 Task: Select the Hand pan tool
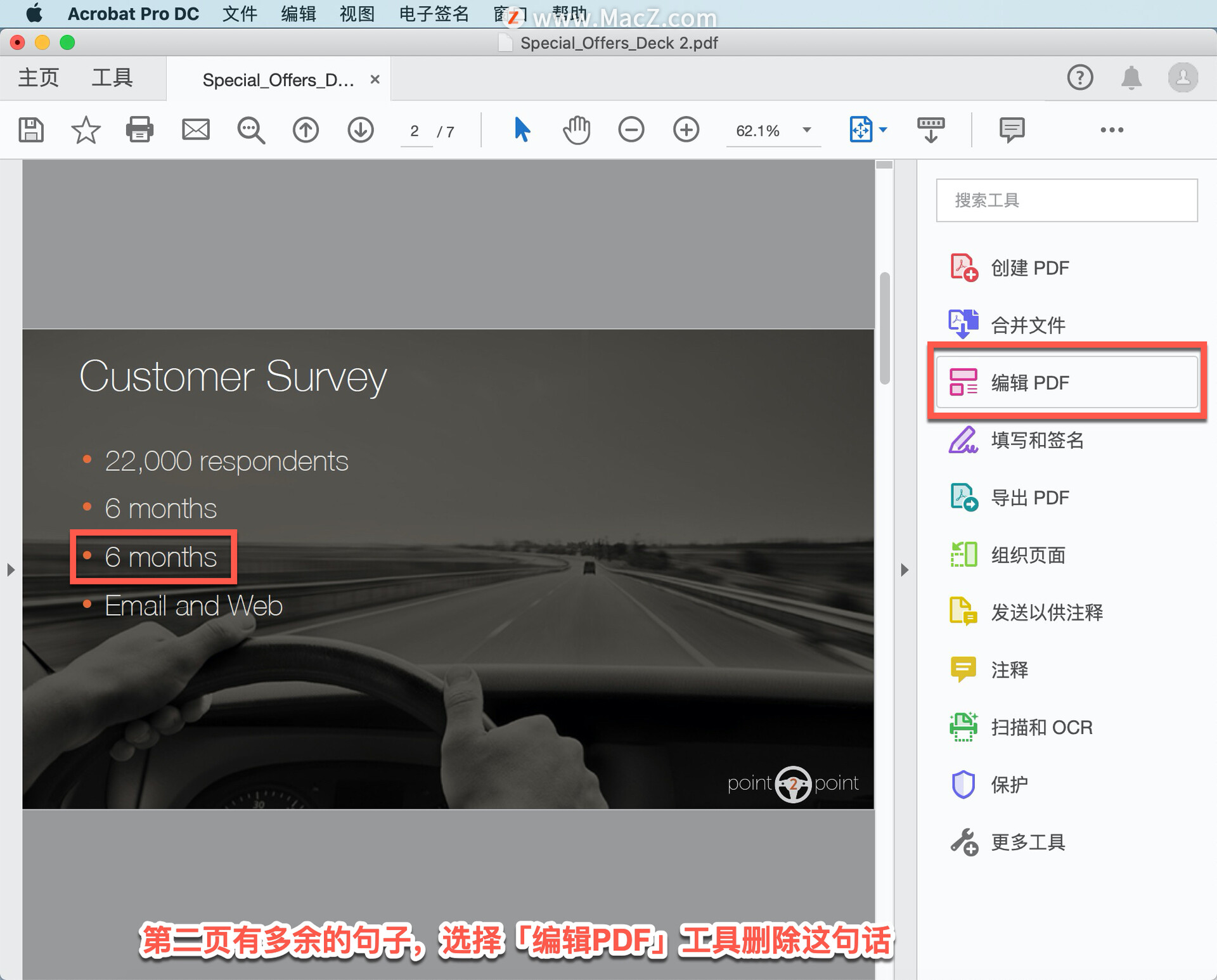(576, 130)
